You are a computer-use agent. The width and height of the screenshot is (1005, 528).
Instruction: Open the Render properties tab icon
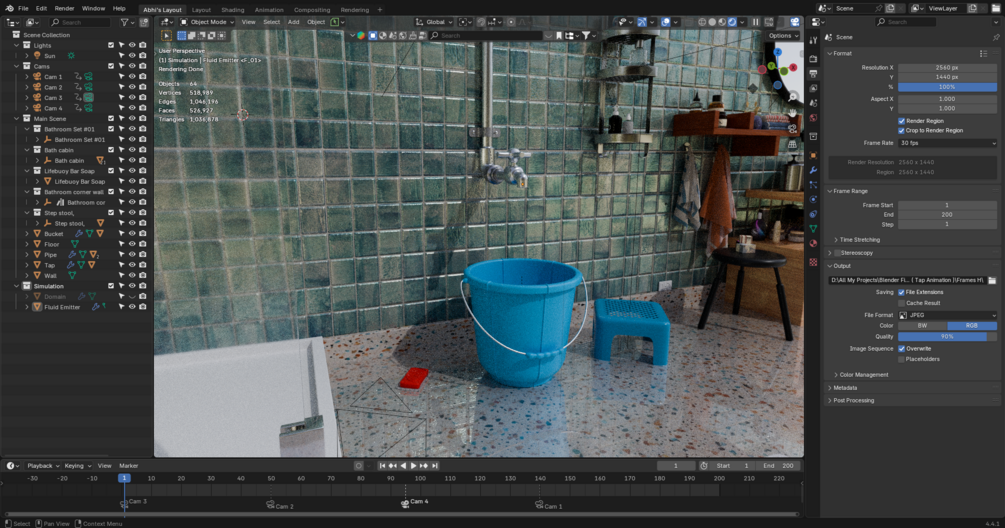click(x=813, y=58)
